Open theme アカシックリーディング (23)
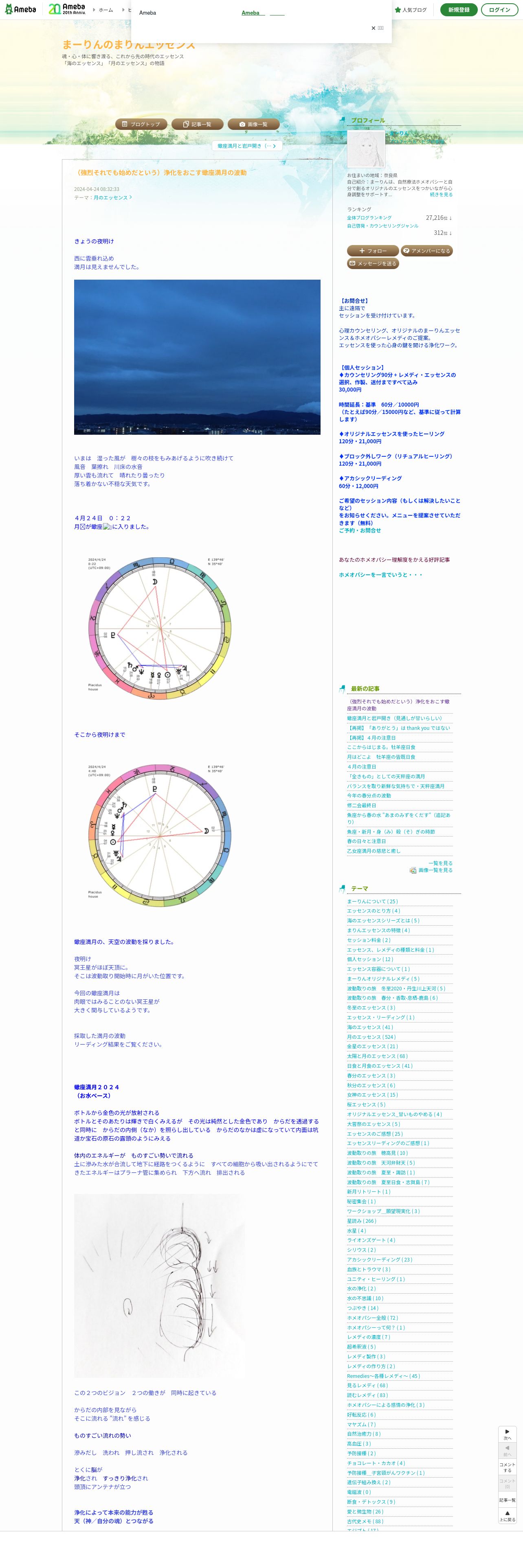The height and width of the screenshot is (1568, 523). point(380,1260)
